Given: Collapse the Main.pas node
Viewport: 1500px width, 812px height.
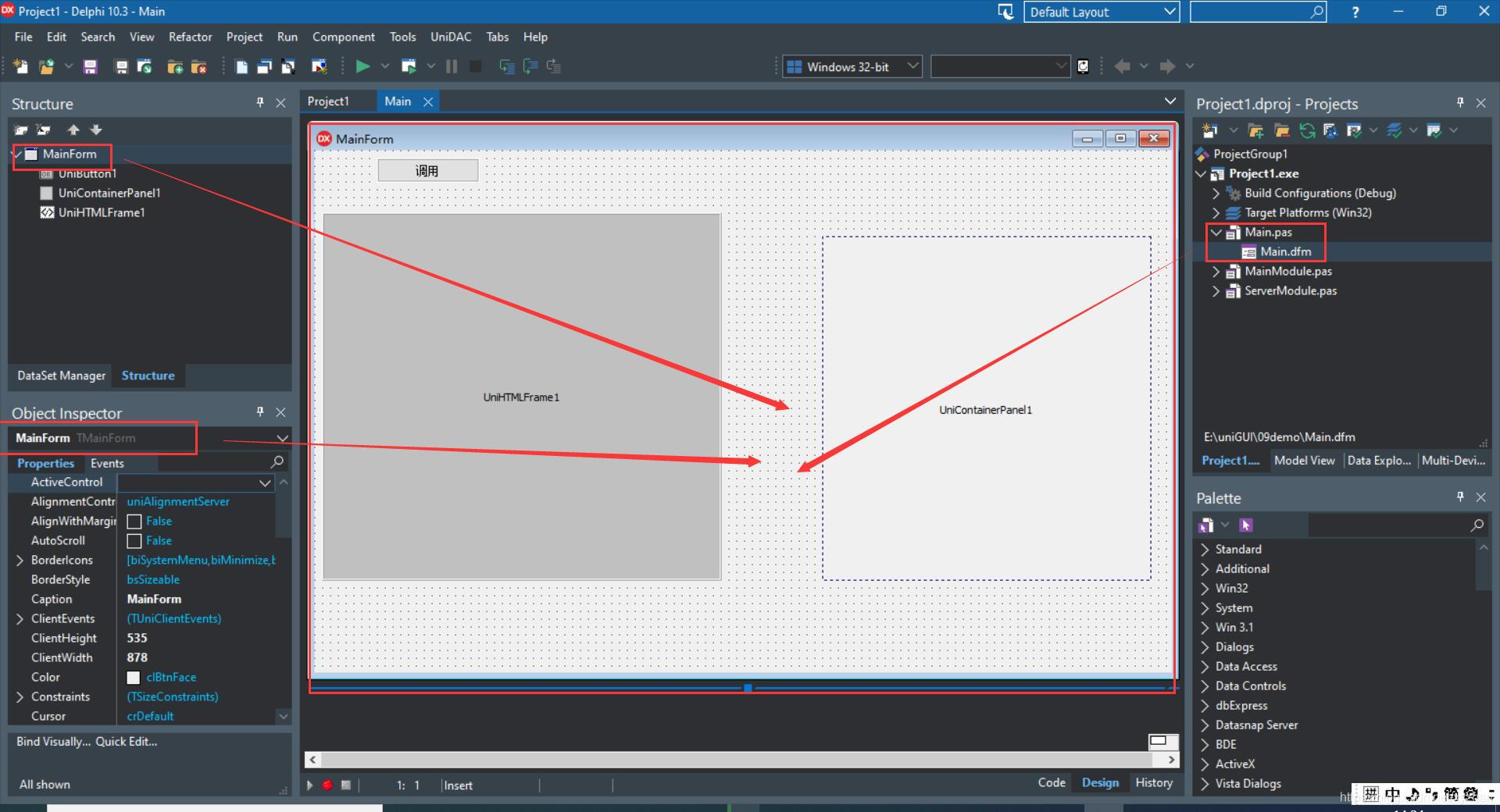Looking at the screenshot, I should coord(1216,232).
